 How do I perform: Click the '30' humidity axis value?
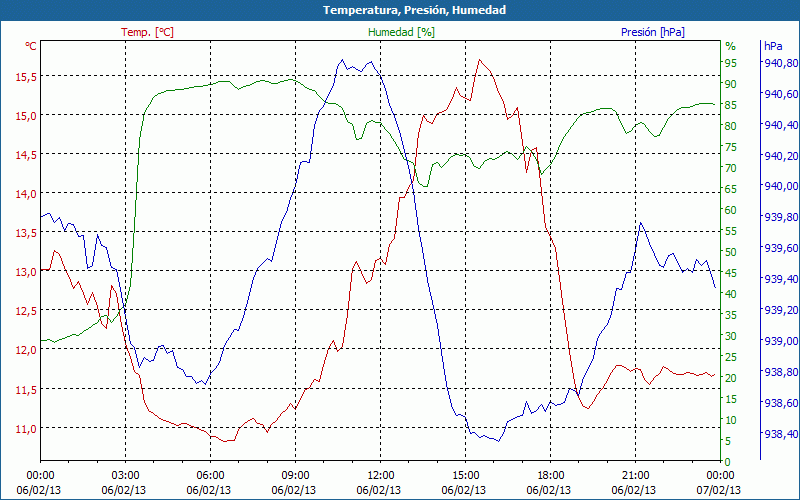pyautogui.click(x=731, y=336)
